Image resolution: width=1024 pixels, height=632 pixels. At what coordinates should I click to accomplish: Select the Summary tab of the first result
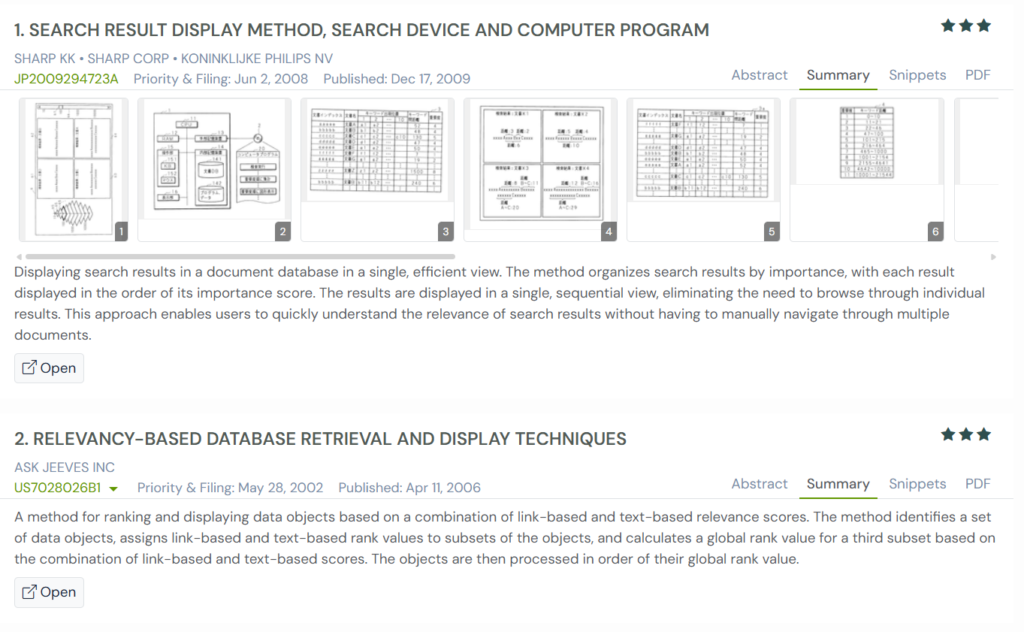point(838,75)
